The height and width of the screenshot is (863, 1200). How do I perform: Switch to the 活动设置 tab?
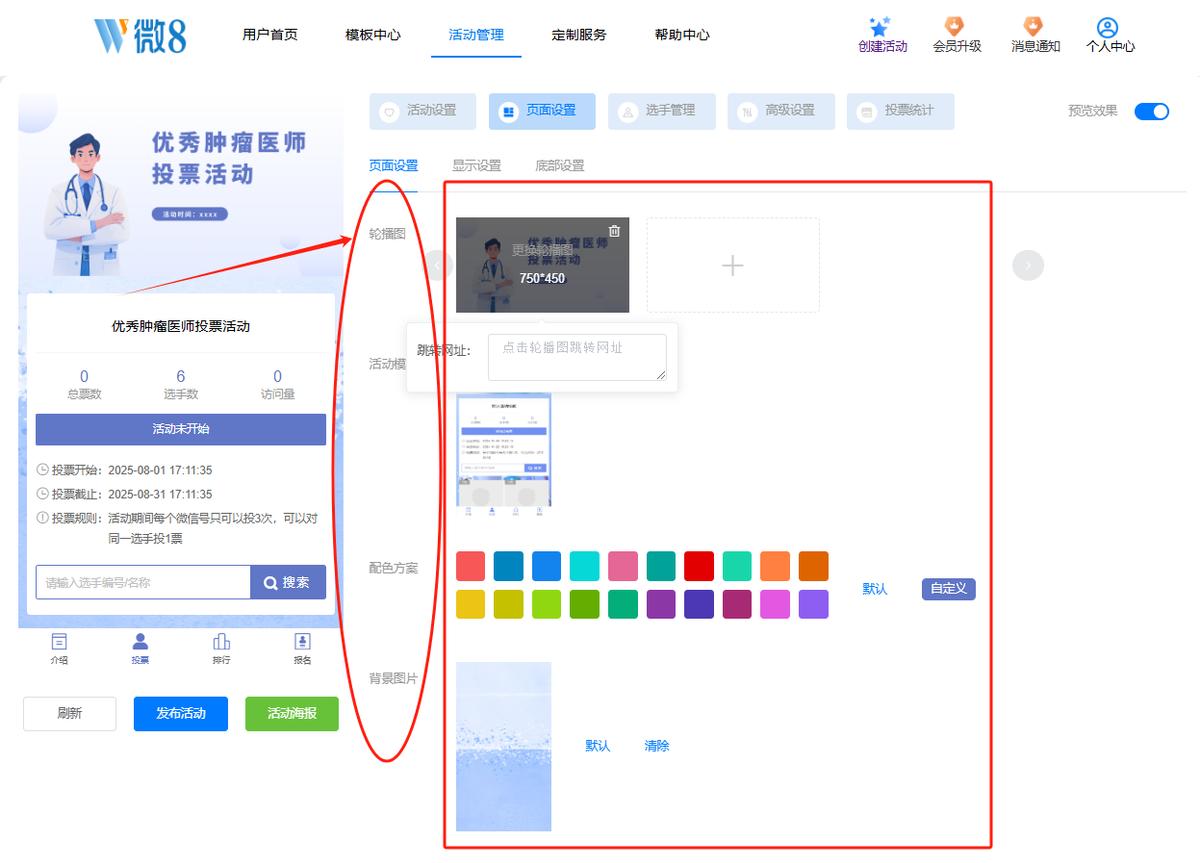tap(422, 111)
